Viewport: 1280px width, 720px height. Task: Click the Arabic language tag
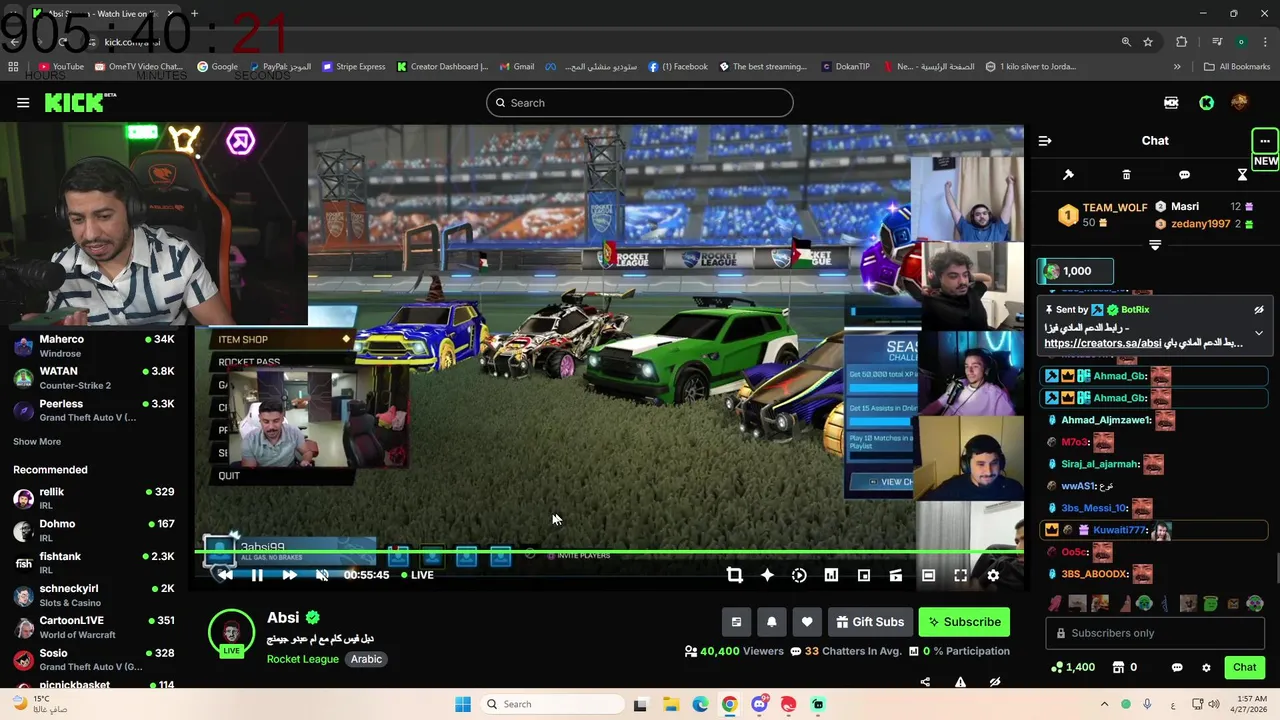[x=366, y=659]
